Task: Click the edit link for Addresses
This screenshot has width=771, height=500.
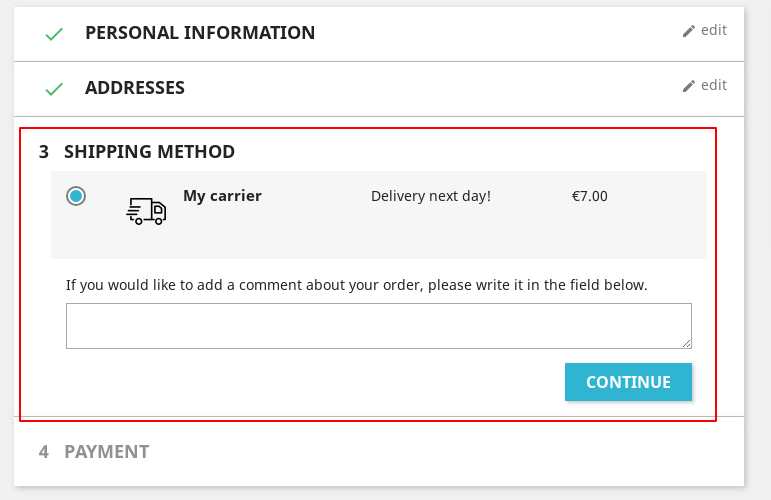Action: pos(713,85)
